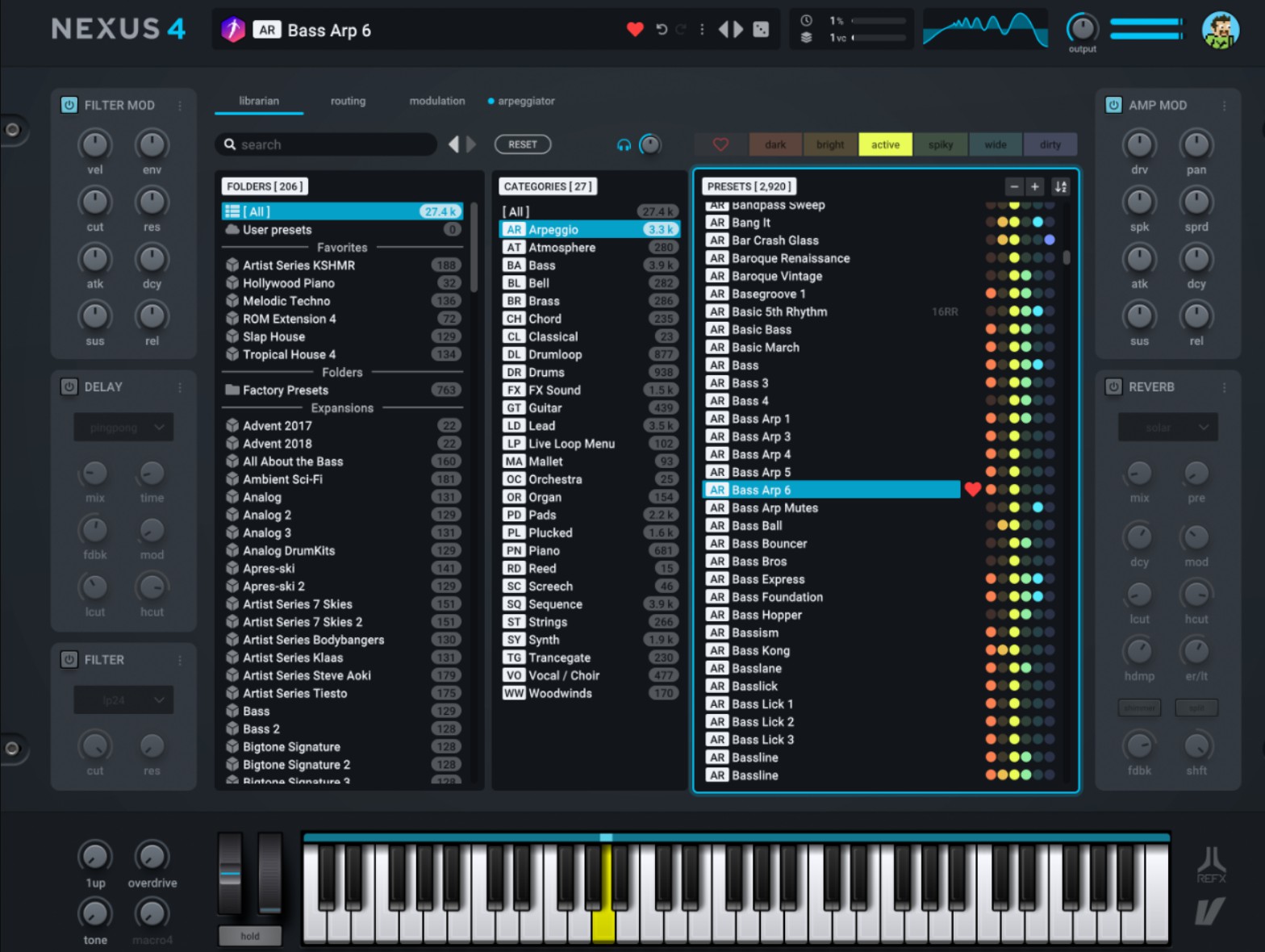Switch to the modulation tab

[436, 101]
